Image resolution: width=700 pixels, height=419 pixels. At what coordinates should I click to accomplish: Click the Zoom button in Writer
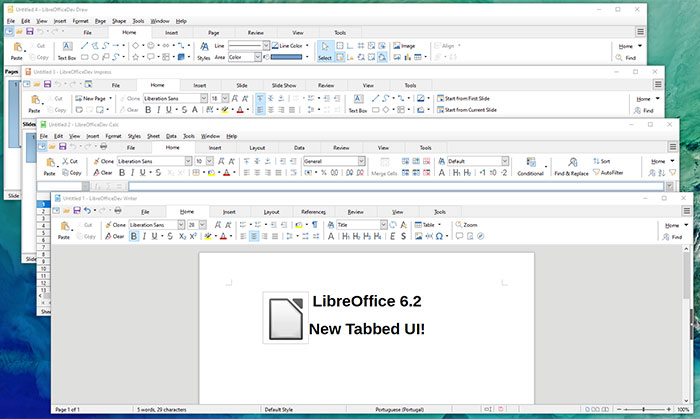click(x=466, y=225)
